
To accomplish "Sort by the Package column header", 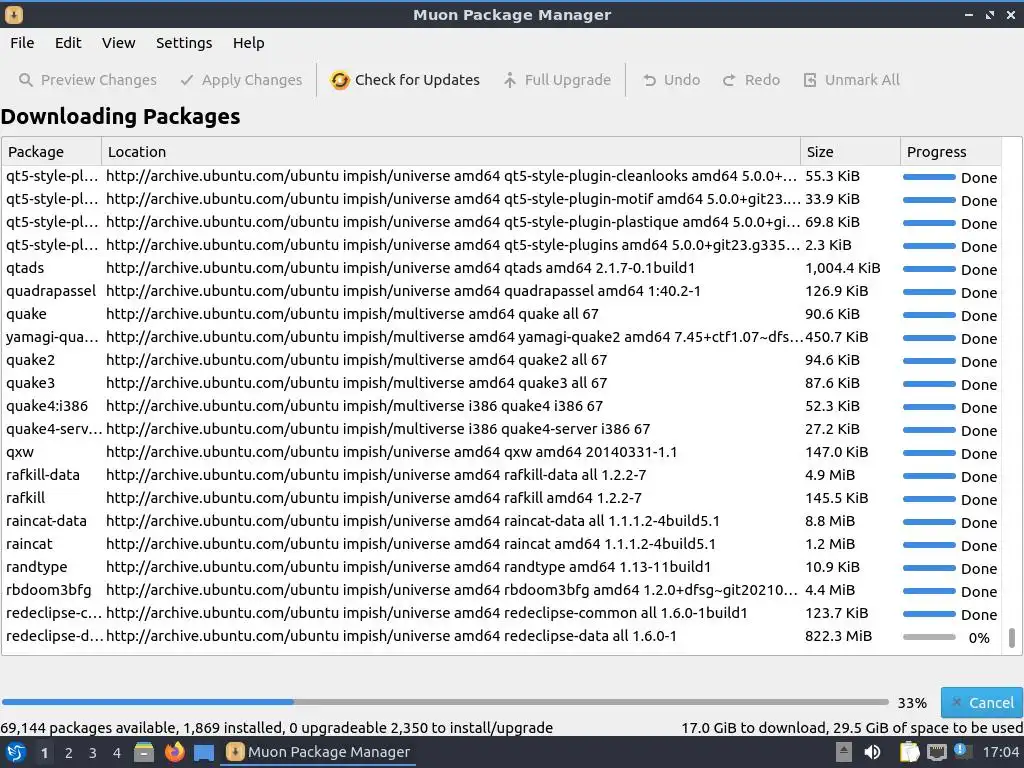I will 52,152.
